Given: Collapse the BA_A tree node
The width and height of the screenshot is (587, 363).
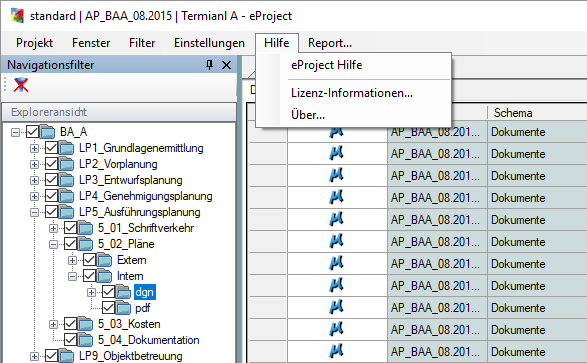Looking at the screenshot, I should [15, 132].
